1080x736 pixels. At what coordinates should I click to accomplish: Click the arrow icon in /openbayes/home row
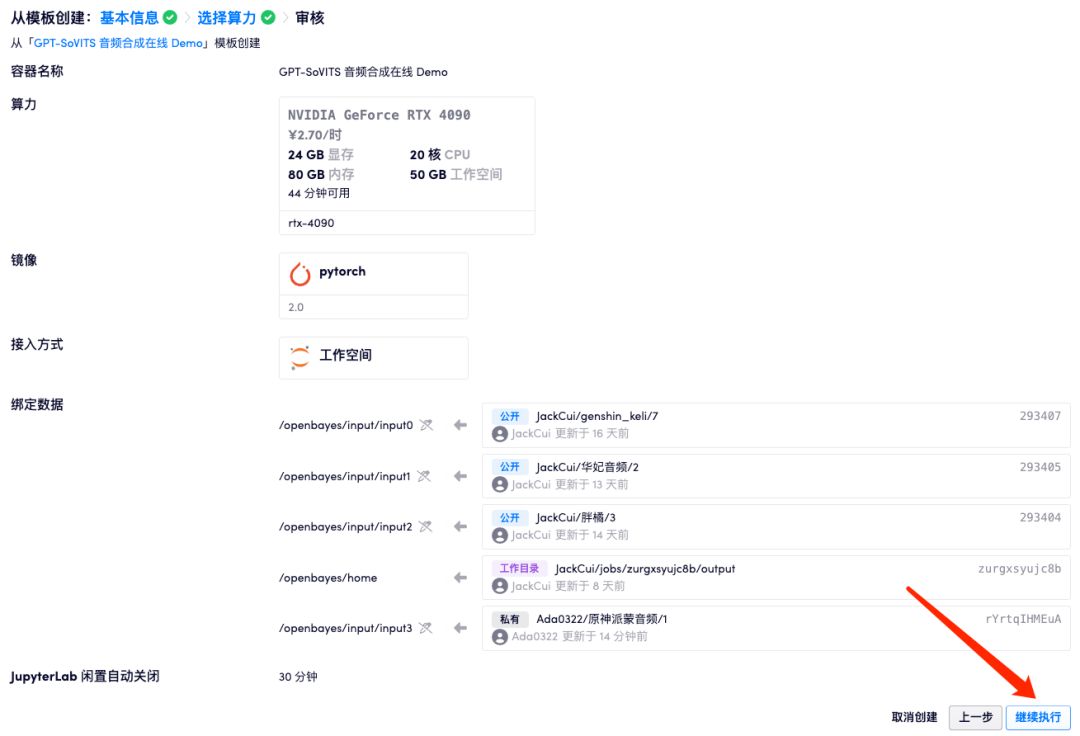point(460,578)
